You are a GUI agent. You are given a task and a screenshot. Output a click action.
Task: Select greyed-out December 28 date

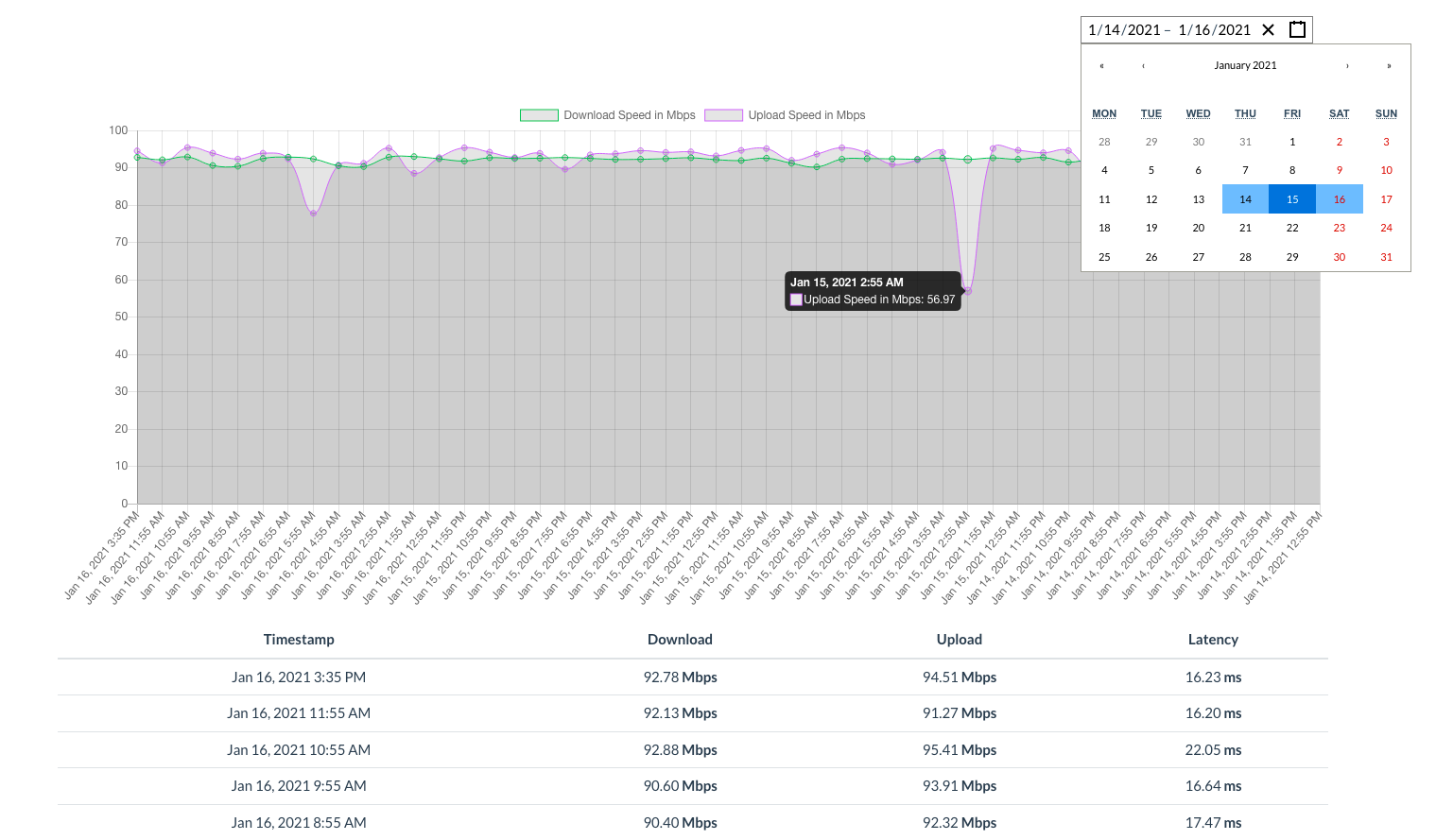tap(1104, 142)
